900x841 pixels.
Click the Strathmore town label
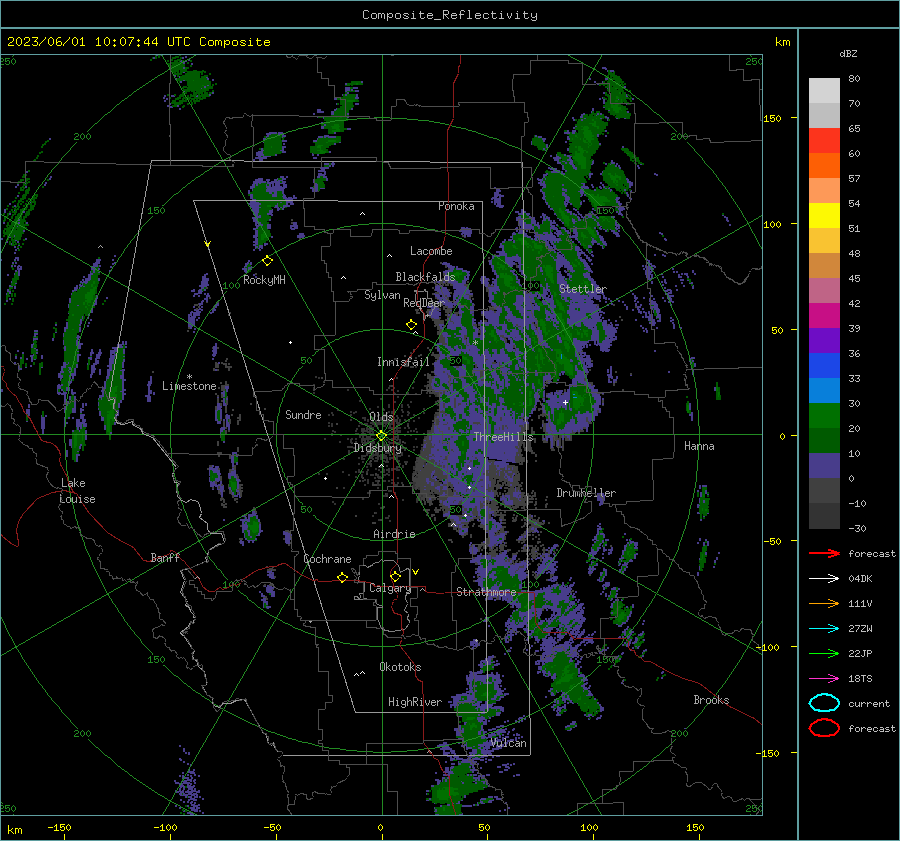(486, 592)
